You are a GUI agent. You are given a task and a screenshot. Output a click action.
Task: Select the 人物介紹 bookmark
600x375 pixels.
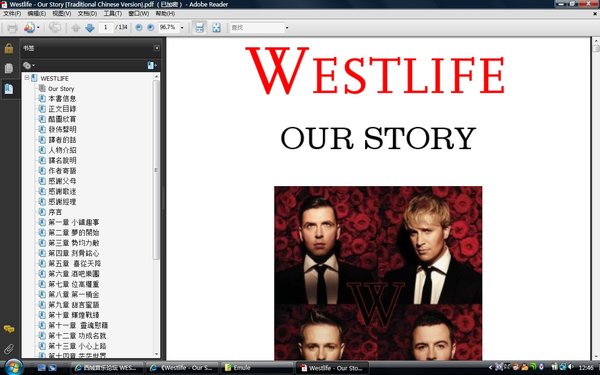click(x=62, y=150)
